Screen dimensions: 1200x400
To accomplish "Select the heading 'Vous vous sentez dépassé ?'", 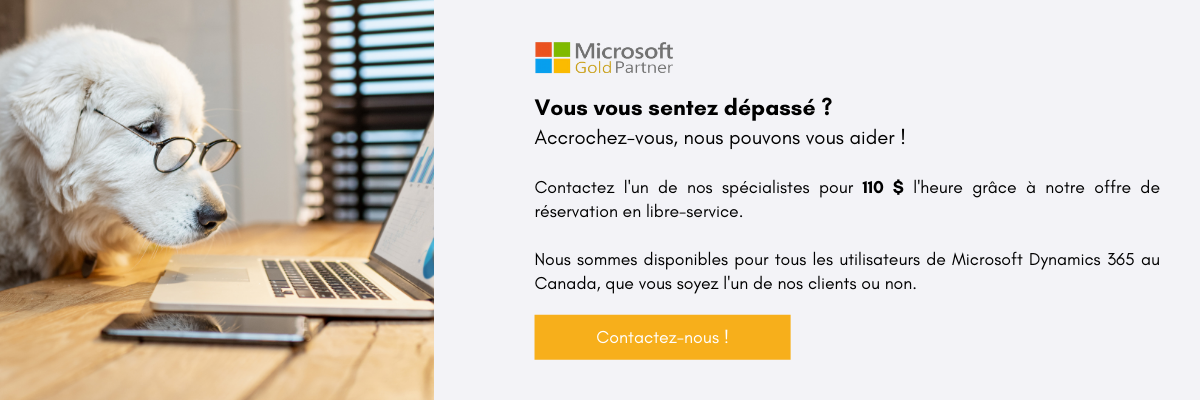I will (684, 108).
